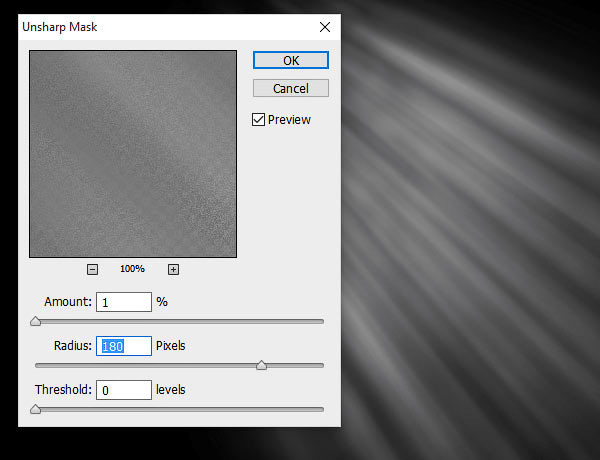Click the Radius pixels input field
600x460 pixels.
pos(124,346)
